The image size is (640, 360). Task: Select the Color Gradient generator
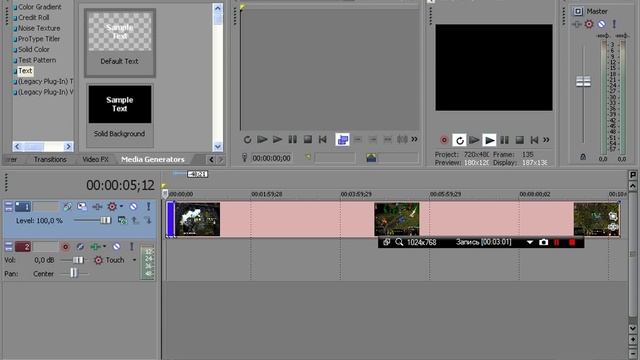[40, 7]
